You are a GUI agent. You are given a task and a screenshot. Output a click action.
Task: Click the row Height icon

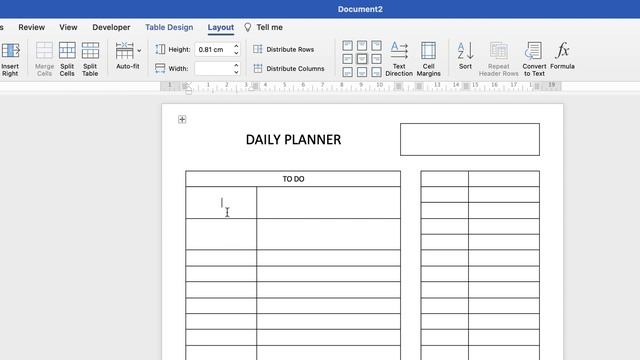pos(160,49)
